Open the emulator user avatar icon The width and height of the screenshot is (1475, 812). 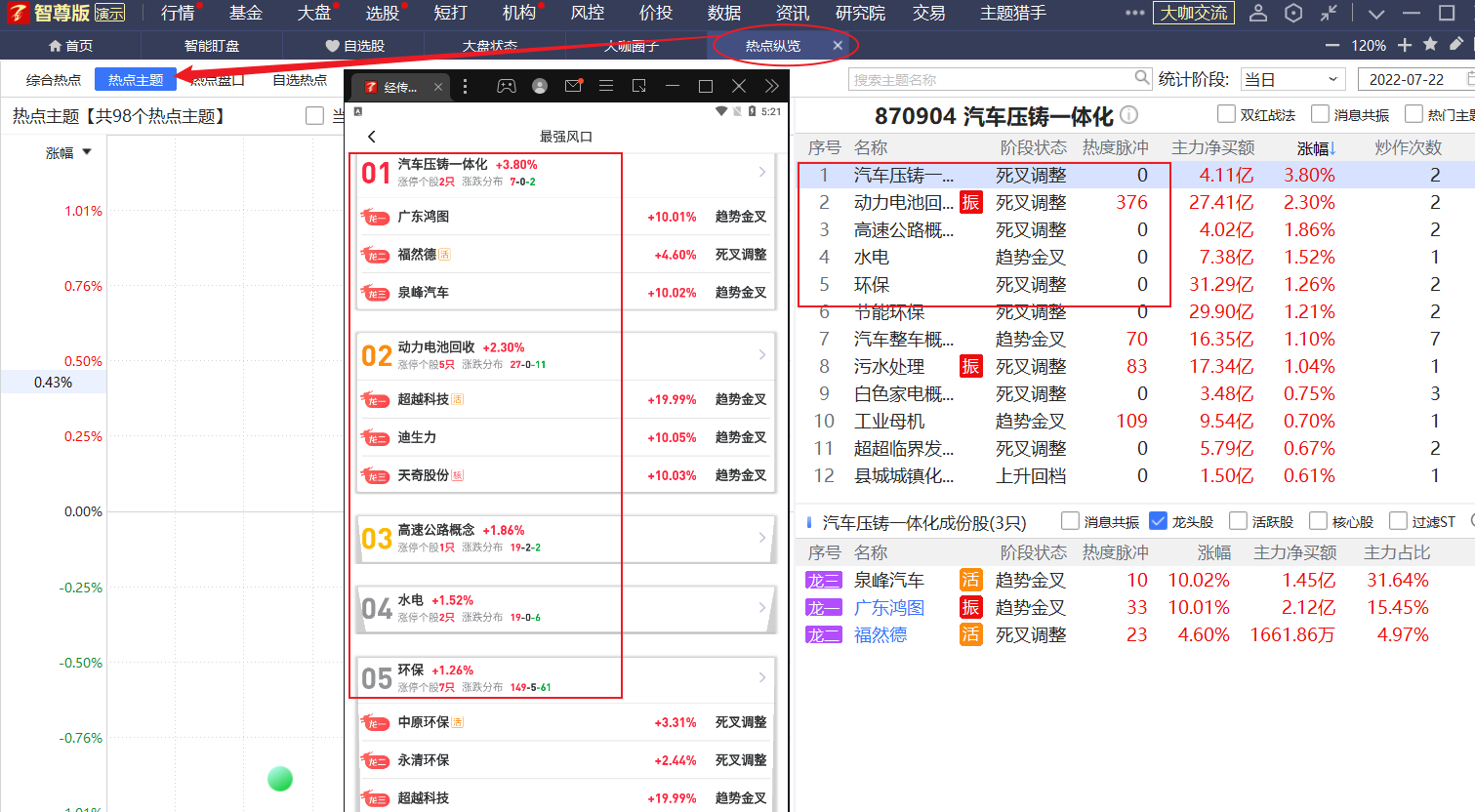point(540,86)
